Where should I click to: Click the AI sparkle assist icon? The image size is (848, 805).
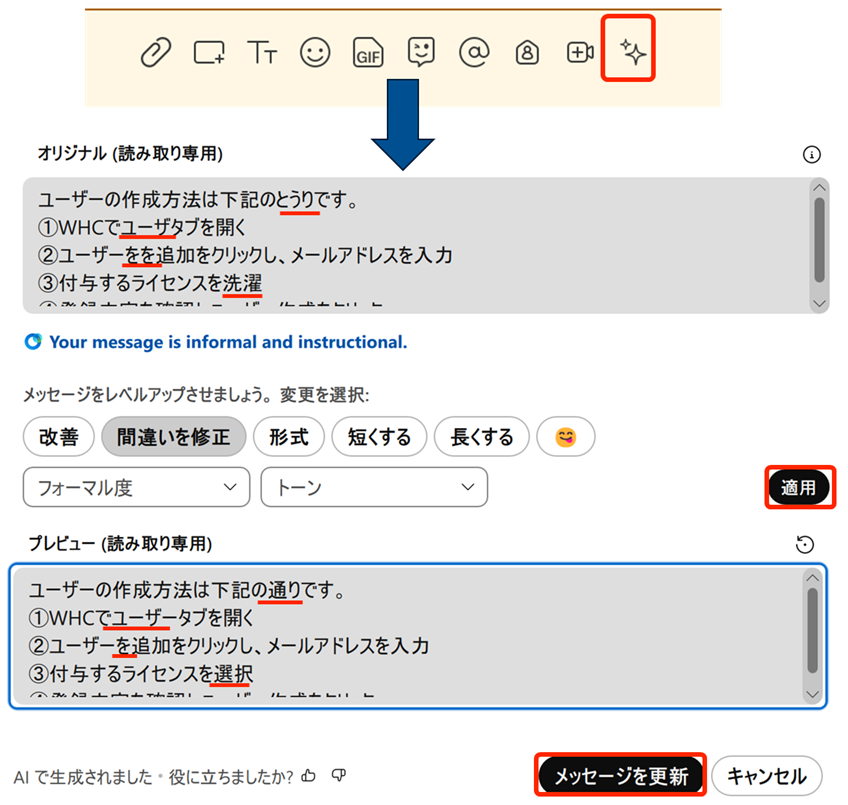click(632, 52)
